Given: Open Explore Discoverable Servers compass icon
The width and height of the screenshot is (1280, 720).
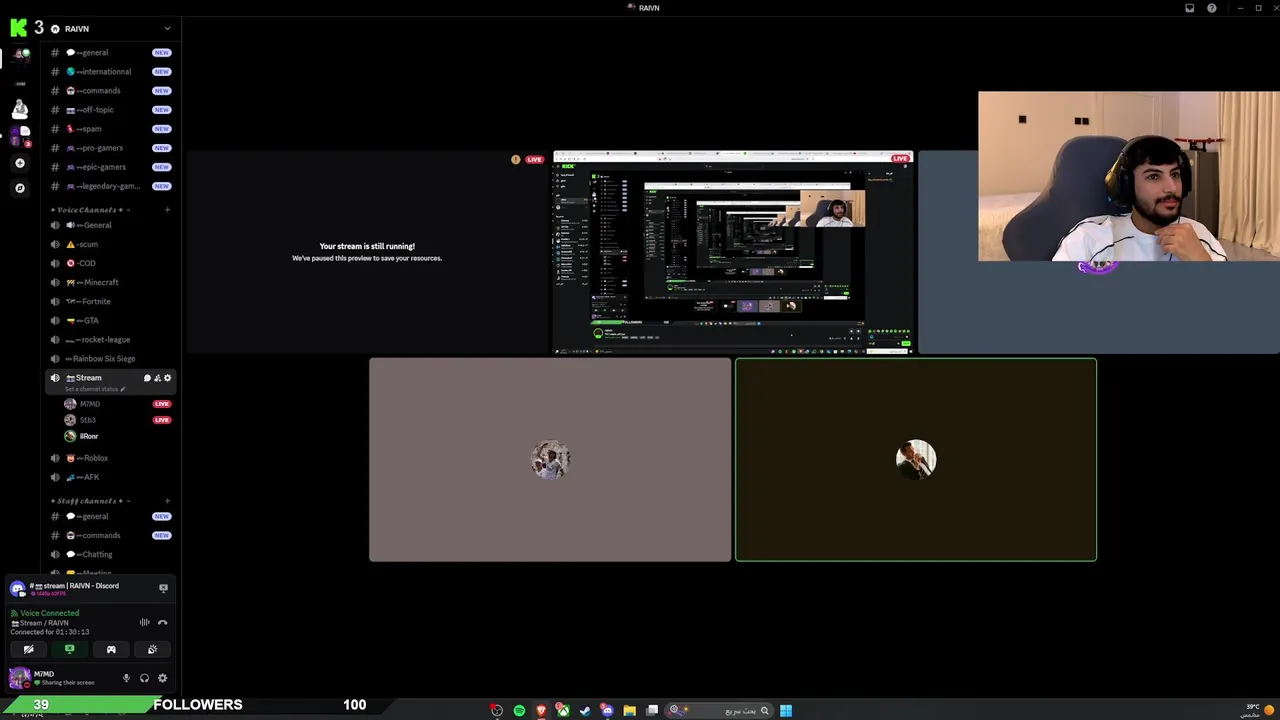Looking at the screenshot, I should pyautogui.click(x=20, y=188).
